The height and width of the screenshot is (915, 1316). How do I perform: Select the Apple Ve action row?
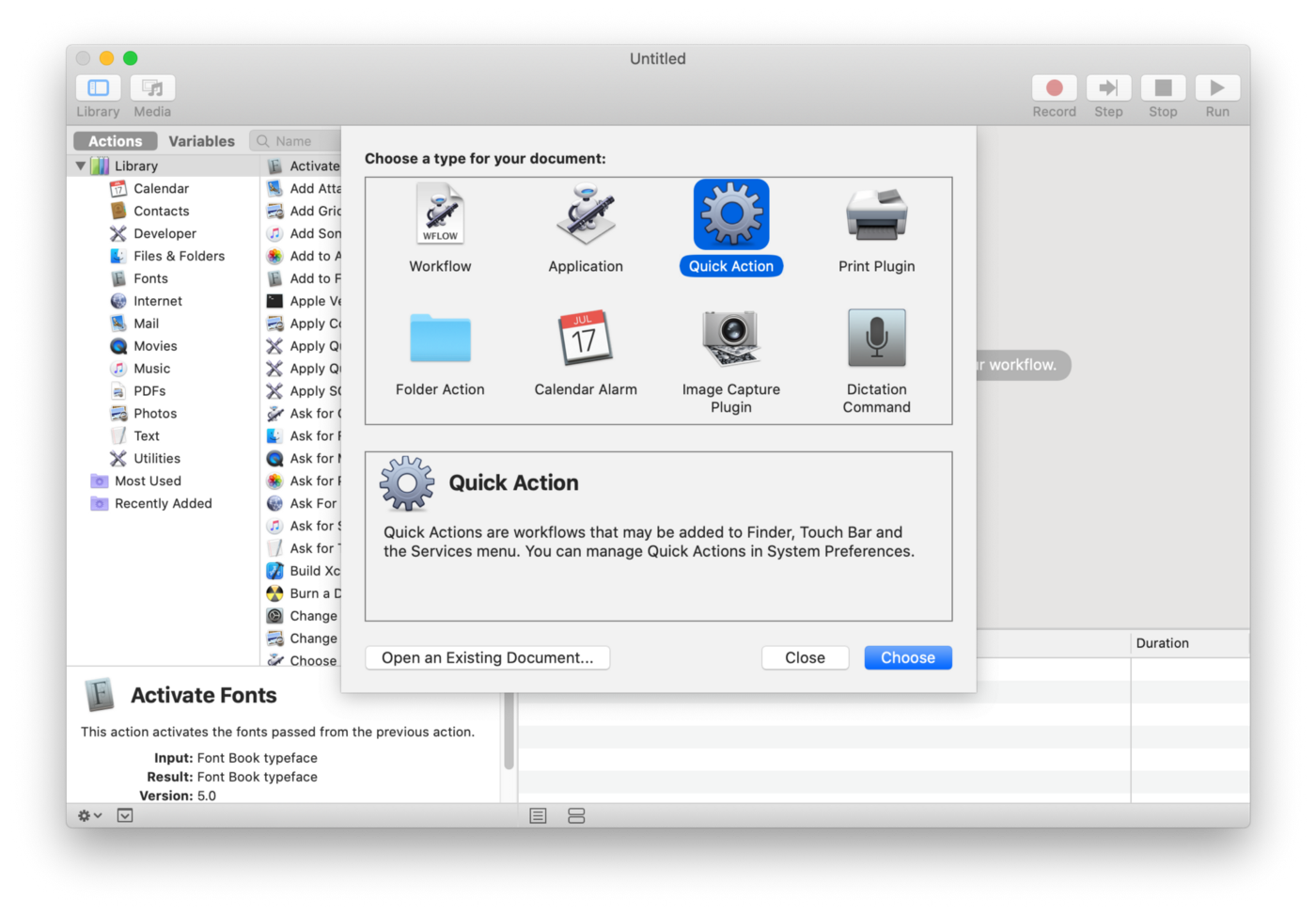pyautogui.click(x=303, y=301)
